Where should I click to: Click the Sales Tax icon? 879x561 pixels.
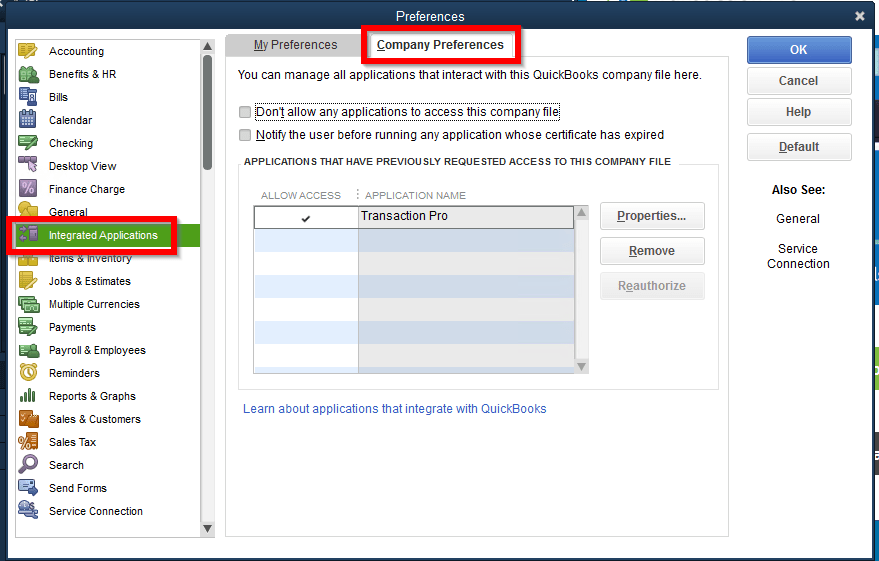tap(28, 442)
